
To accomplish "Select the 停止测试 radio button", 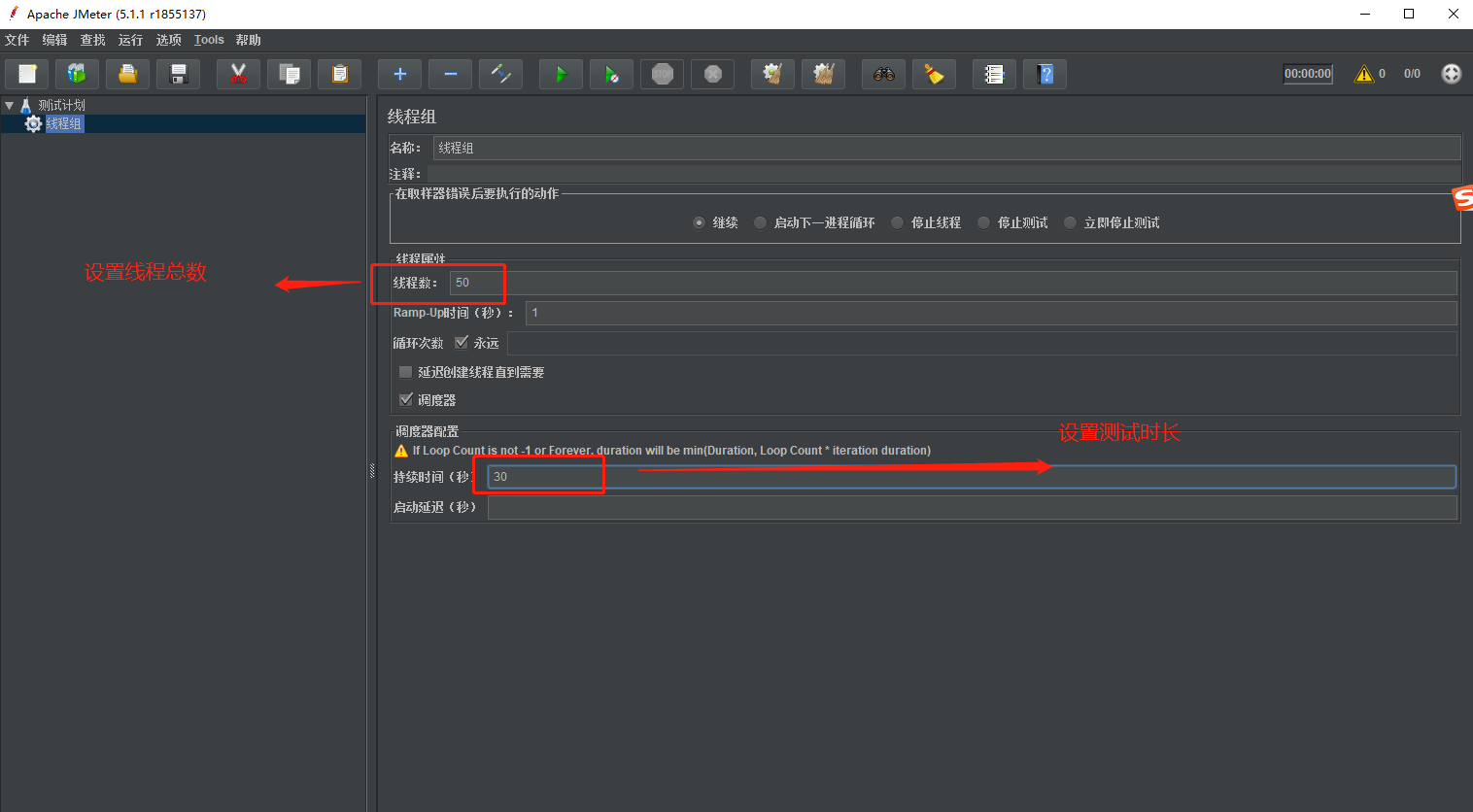I will click(983, 222).
